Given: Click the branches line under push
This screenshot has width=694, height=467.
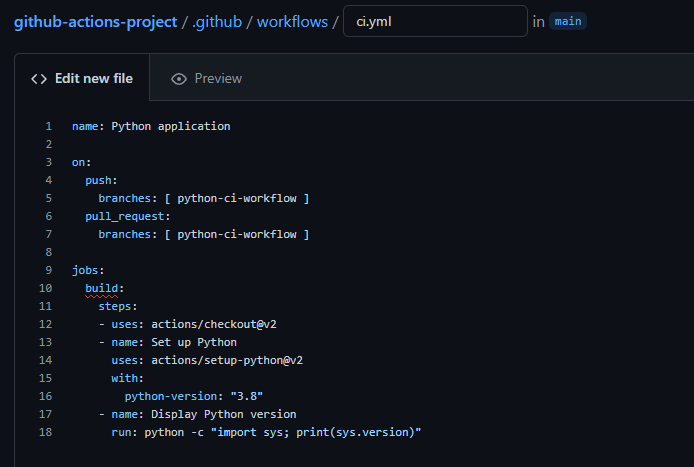Looking at the screenshot, I should pyautogui.click(x=204, y=198).
